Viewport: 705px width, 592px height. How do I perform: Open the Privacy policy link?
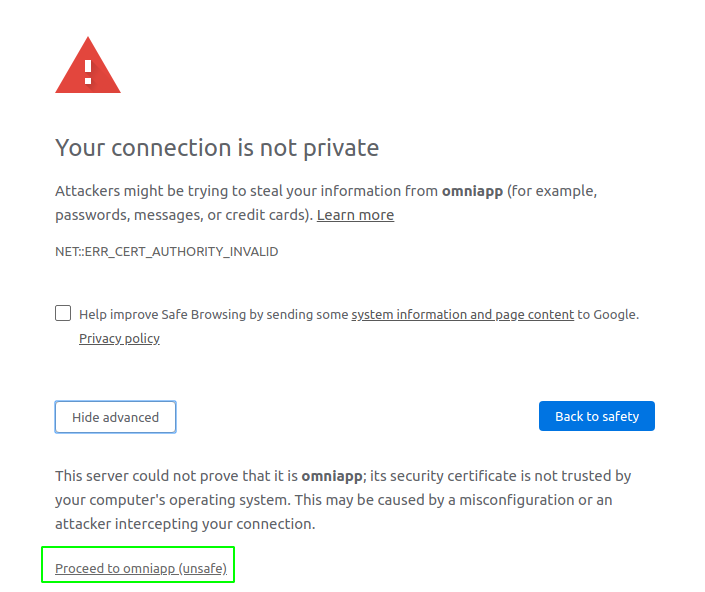pos(119,338)
